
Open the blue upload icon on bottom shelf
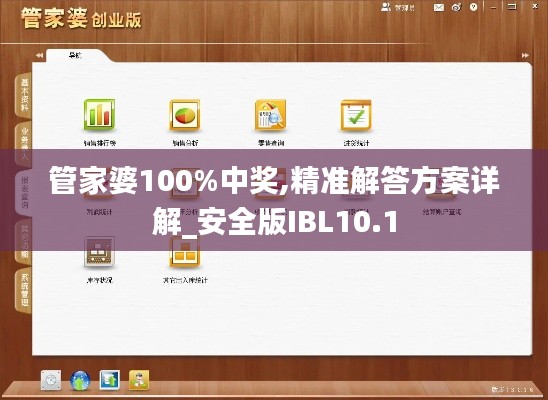109,380
